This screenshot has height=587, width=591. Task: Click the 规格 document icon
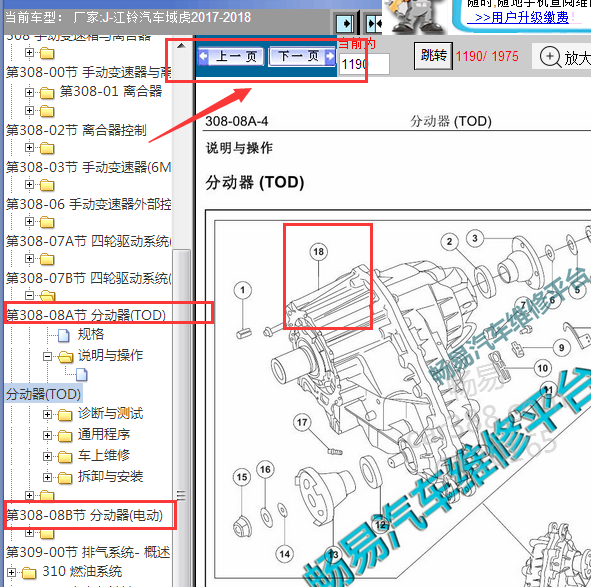64,335
